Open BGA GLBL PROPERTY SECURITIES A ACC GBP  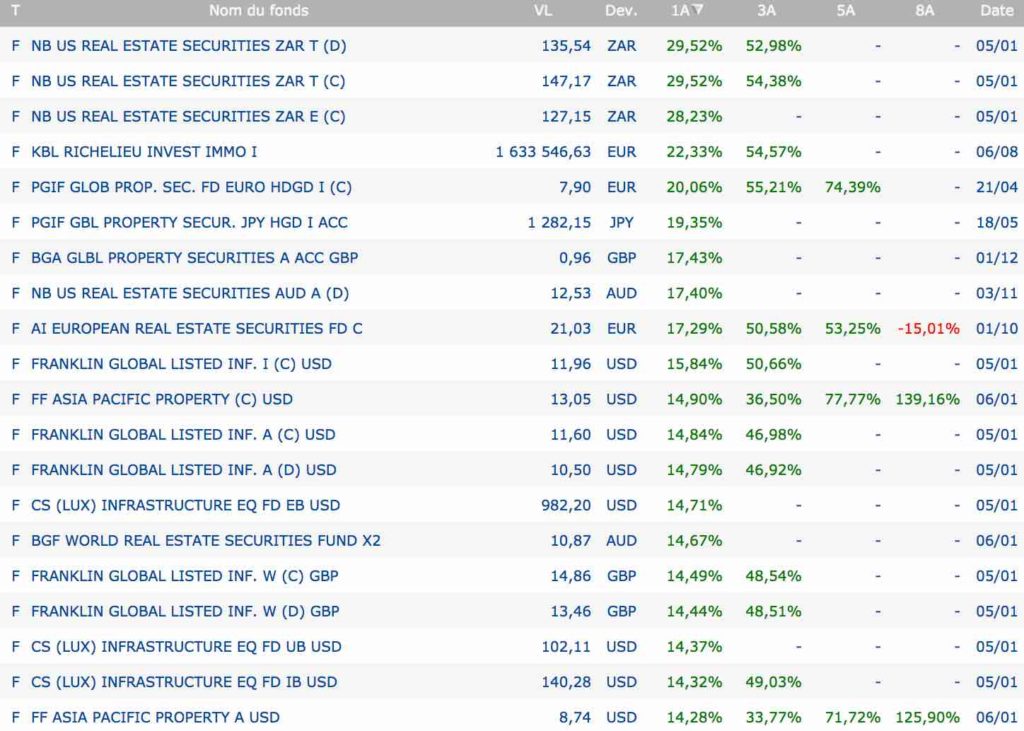coord(195,257)
